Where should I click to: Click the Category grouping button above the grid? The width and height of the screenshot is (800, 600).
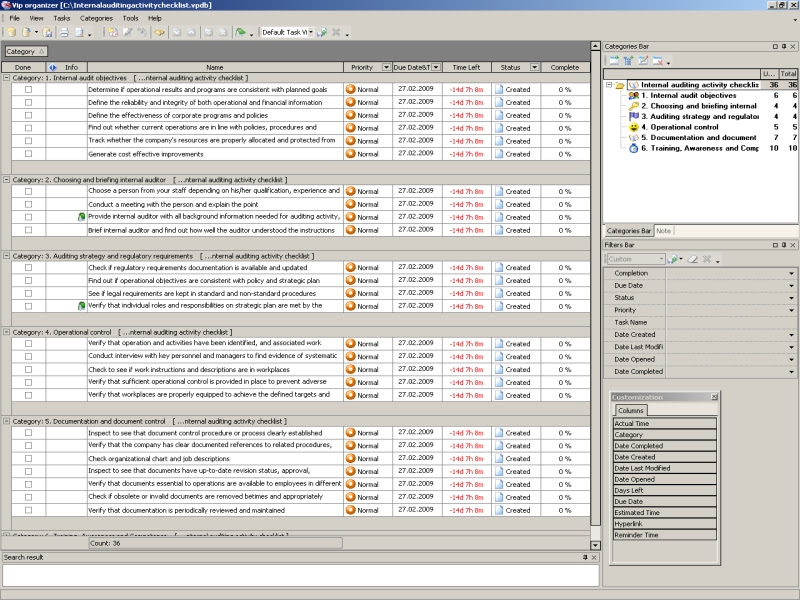pos(26,52)
